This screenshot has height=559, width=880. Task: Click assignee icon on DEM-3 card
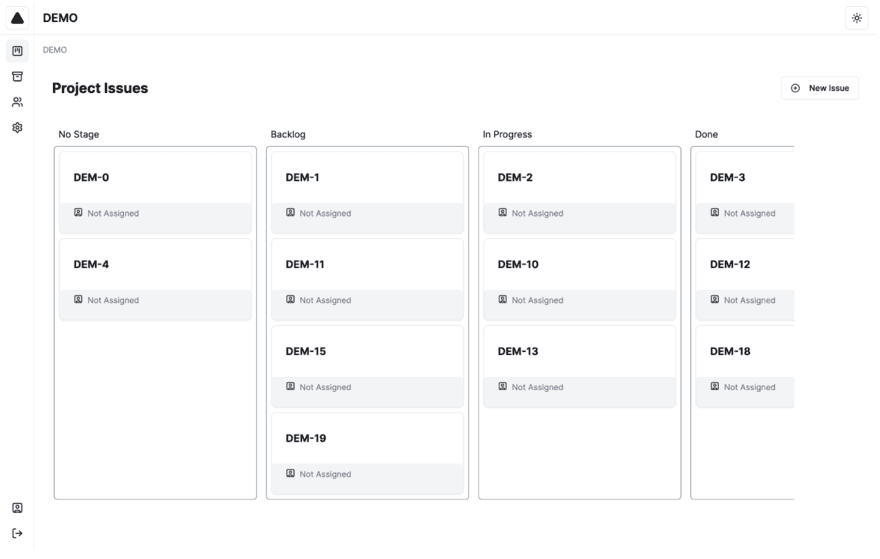pos(714,212)
